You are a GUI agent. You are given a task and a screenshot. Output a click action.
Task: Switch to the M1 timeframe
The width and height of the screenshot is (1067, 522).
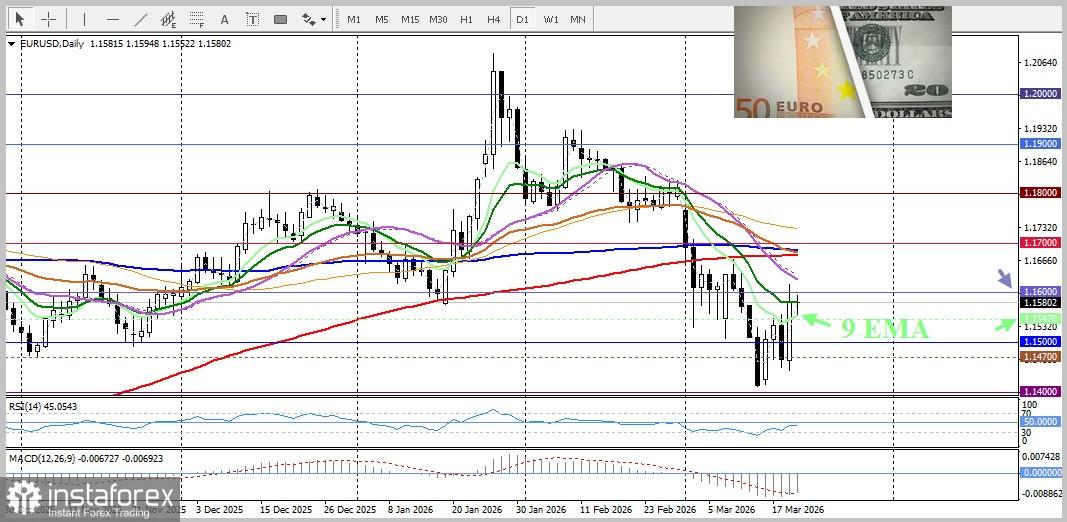354,19
